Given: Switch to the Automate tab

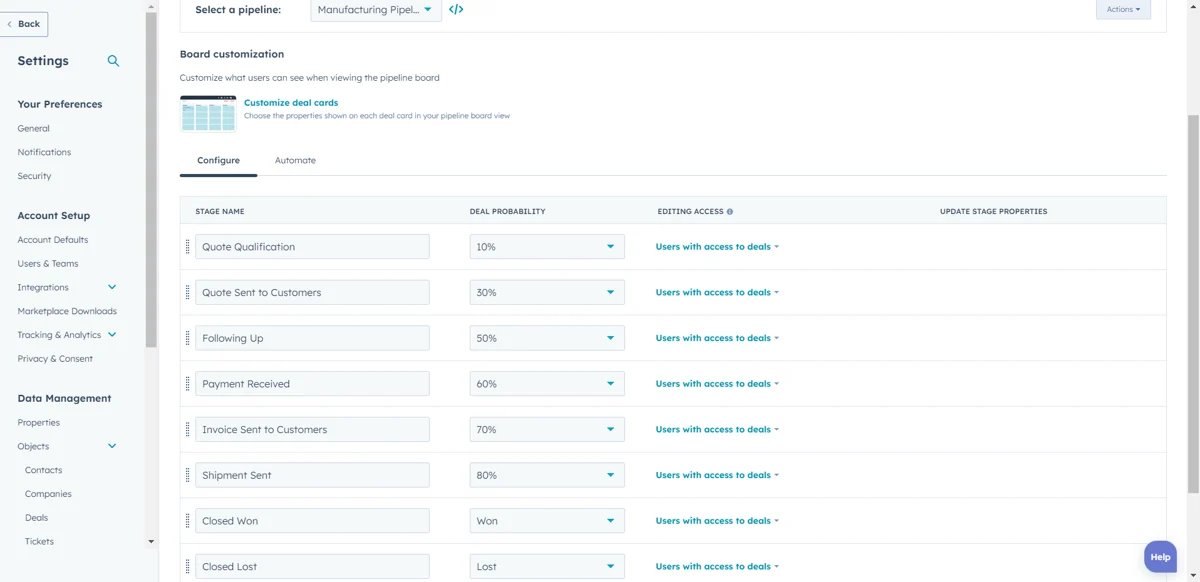Looking at the screenshot, I should 294,160.
